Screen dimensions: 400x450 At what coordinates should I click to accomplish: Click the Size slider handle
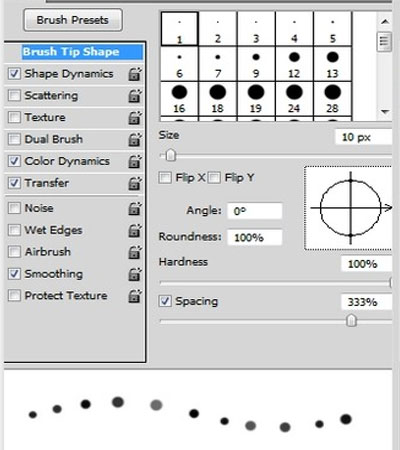click(171, 155)
